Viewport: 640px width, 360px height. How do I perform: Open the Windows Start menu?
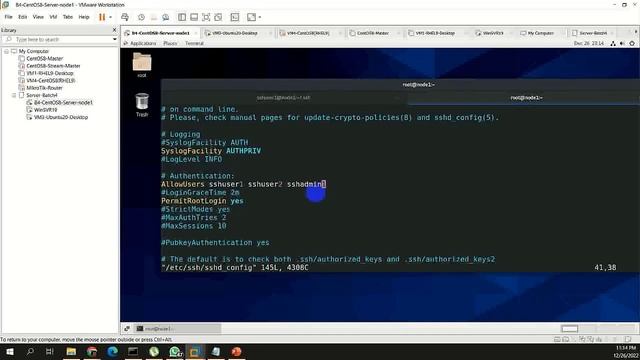(x=10, y=351)
